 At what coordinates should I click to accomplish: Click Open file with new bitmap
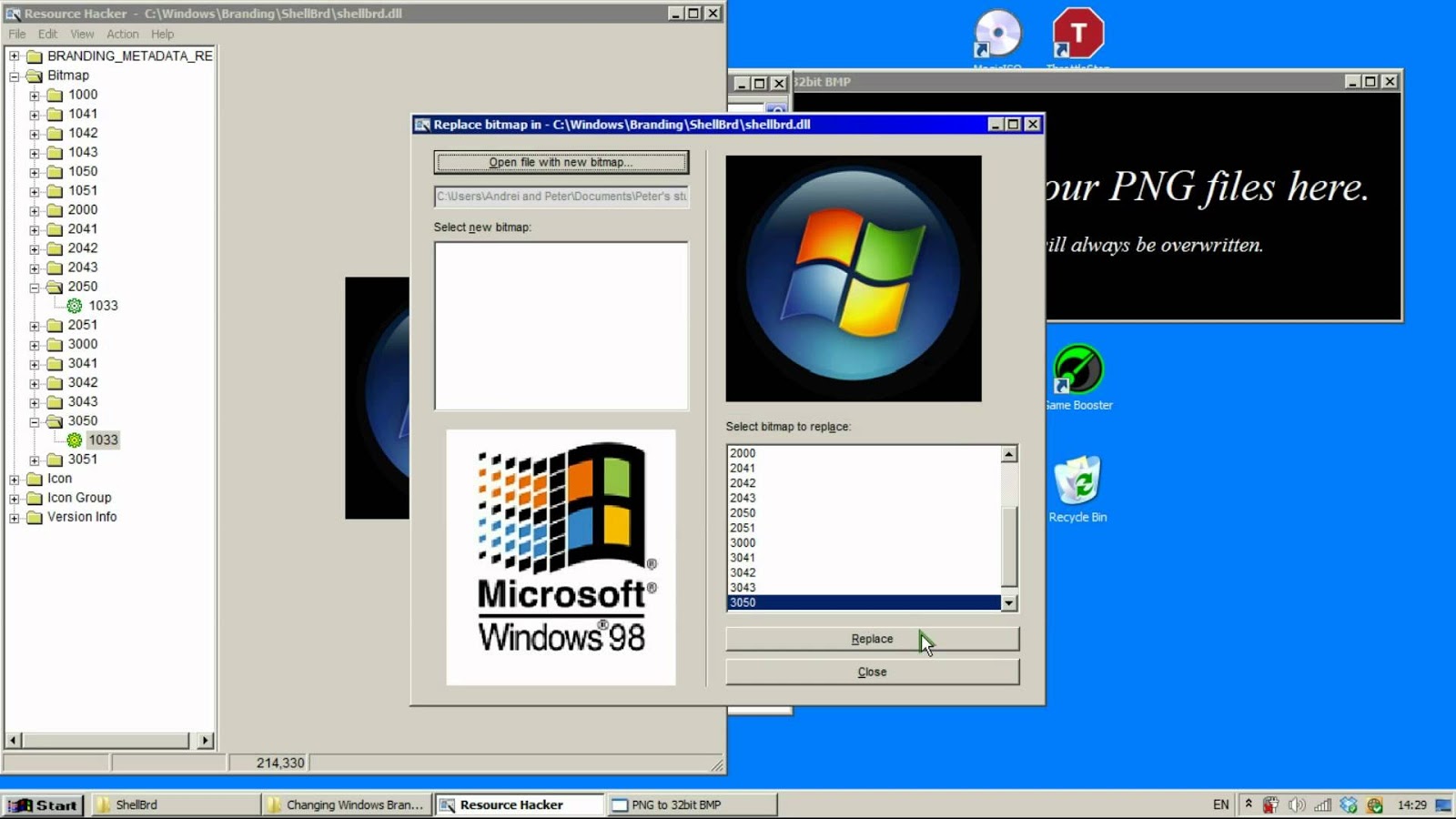coord(561,163)
